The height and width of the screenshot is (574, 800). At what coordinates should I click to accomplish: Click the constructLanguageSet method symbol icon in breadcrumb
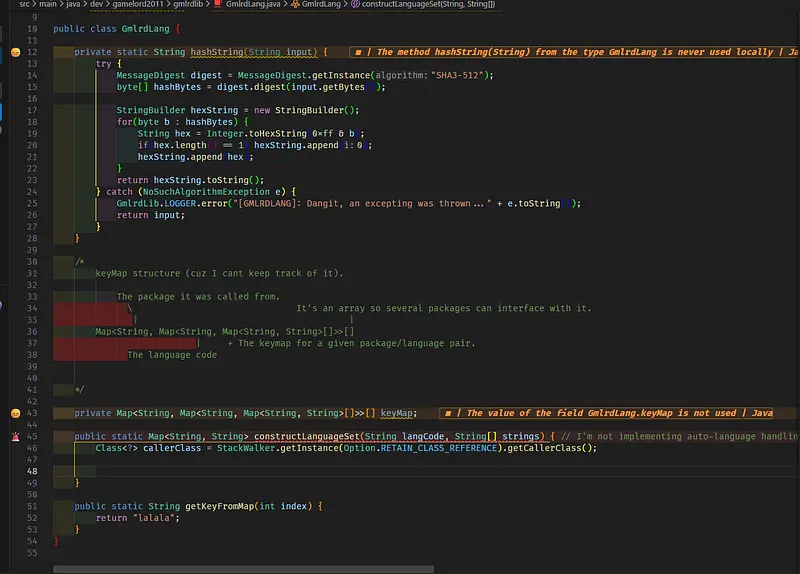[x=357, y=5]
